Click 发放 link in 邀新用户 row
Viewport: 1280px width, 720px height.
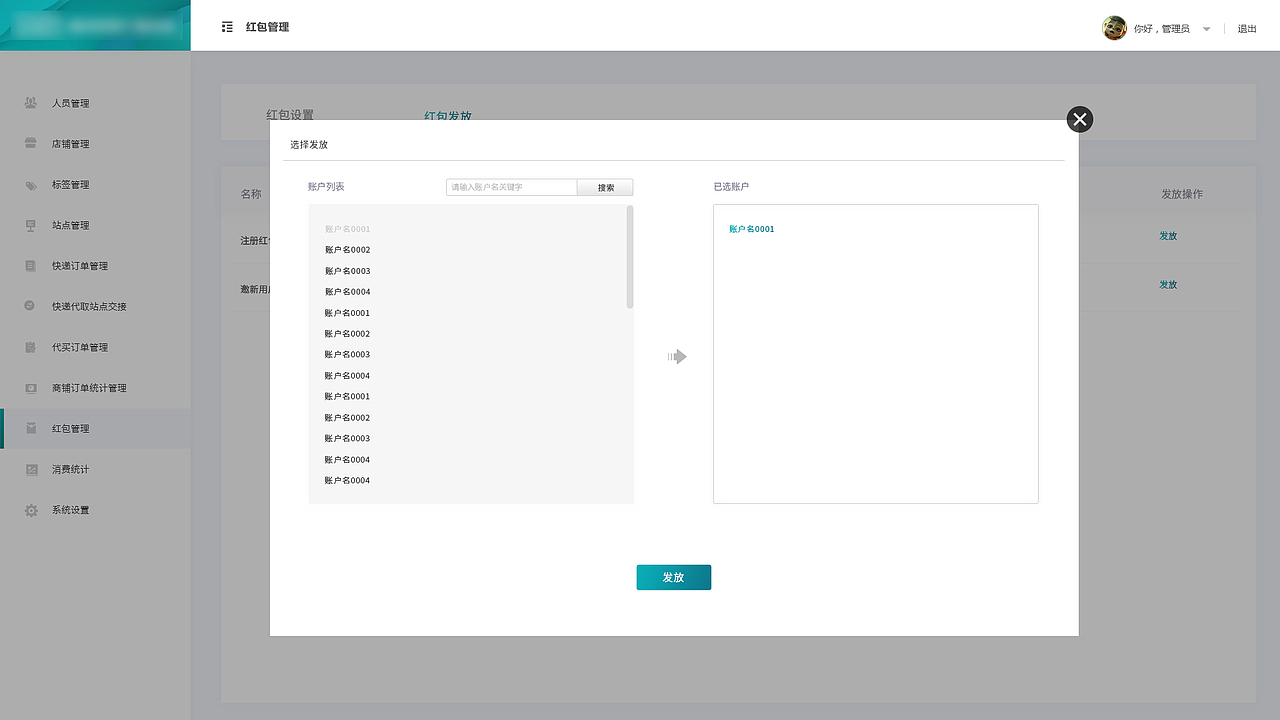pyautogui.click(x=1168, y=285)
